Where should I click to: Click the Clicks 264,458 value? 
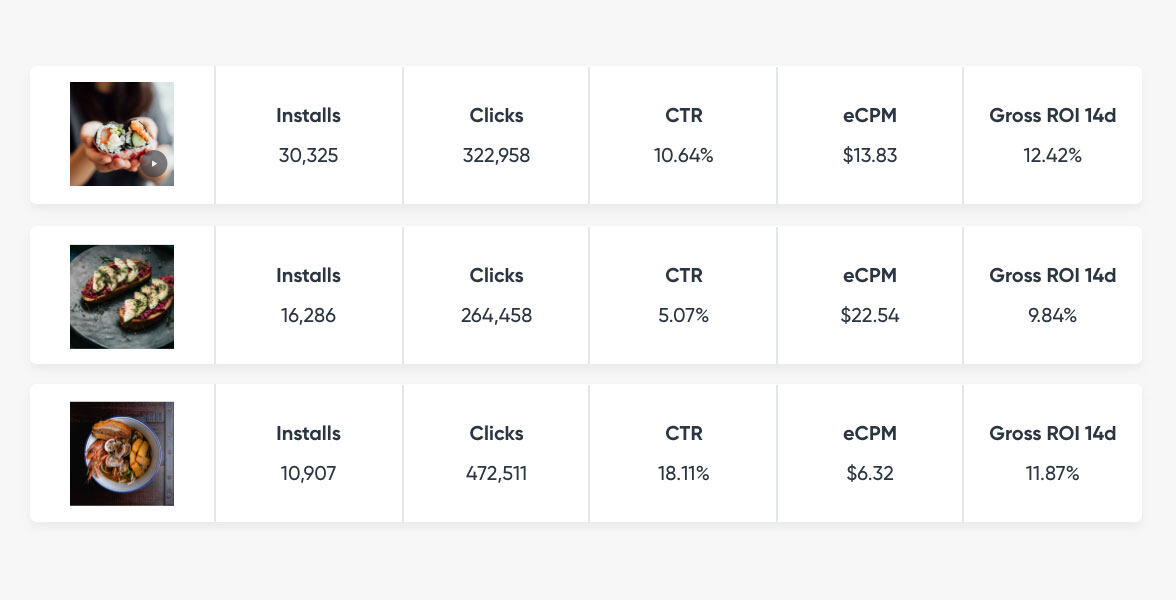[x=496, y=316]
